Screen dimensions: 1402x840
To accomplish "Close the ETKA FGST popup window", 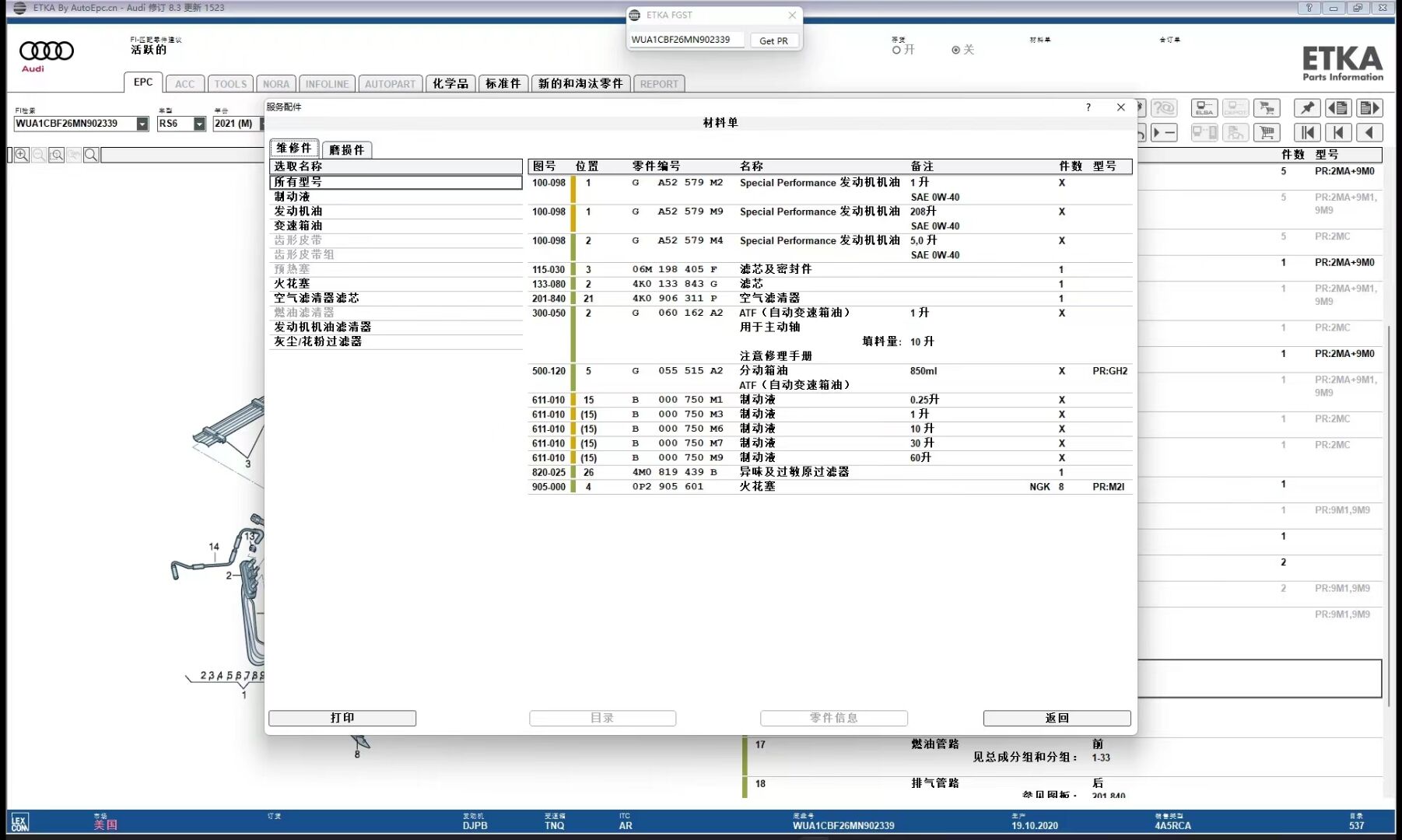I will pyautogui.click(x=791, y=15).
